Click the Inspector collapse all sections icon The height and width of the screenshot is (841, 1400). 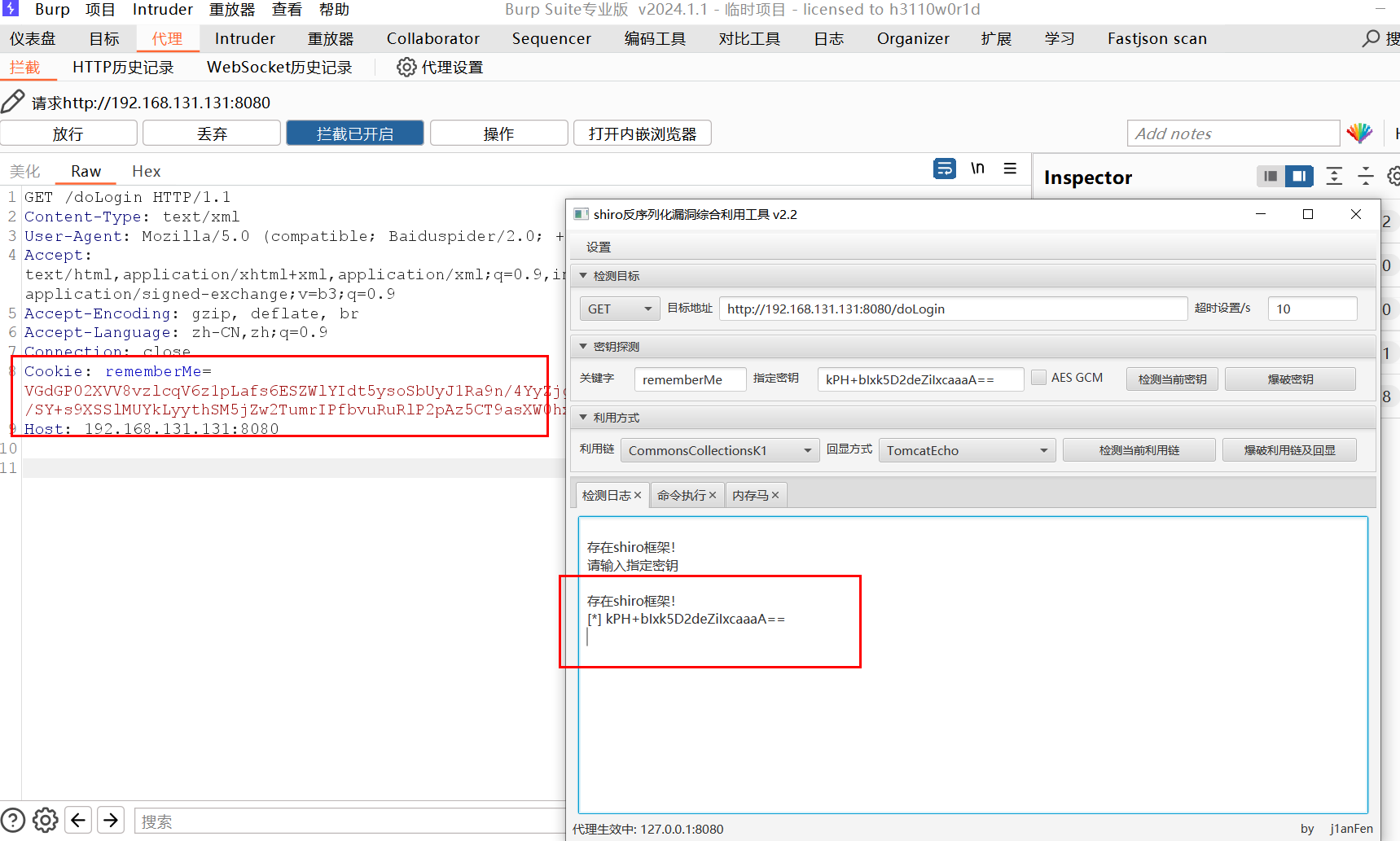click(1366, 176)
